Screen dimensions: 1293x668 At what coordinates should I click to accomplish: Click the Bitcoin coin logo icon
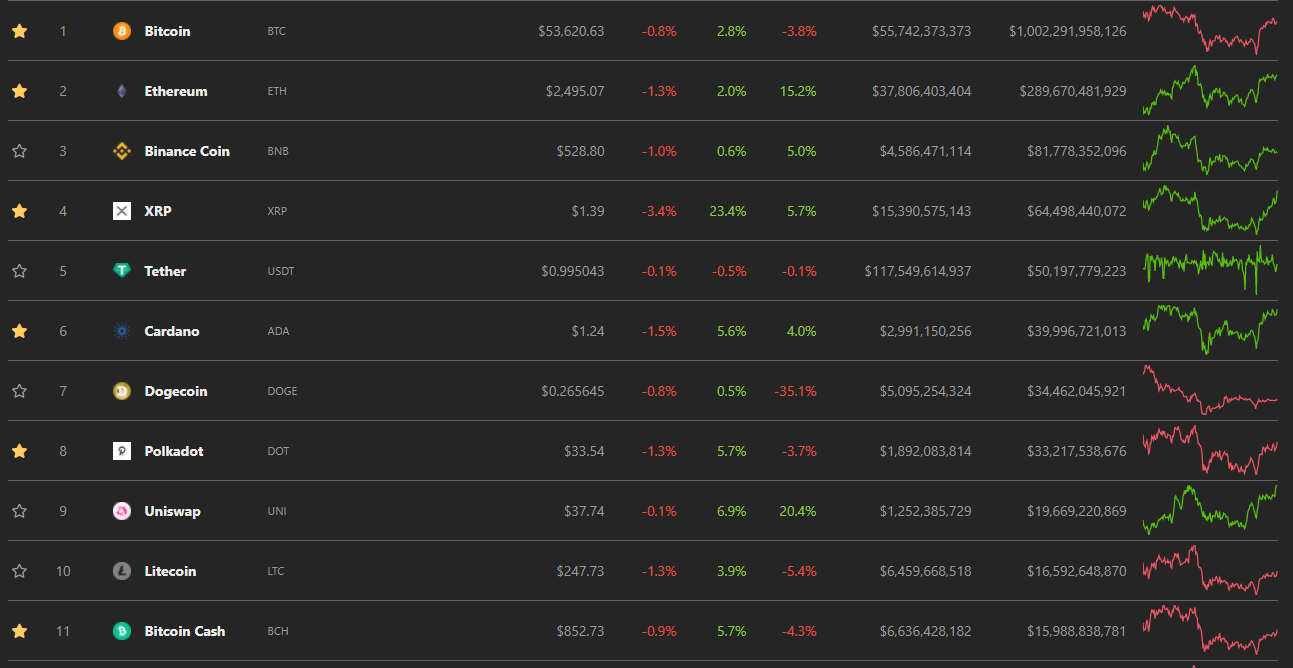[122, 31]
